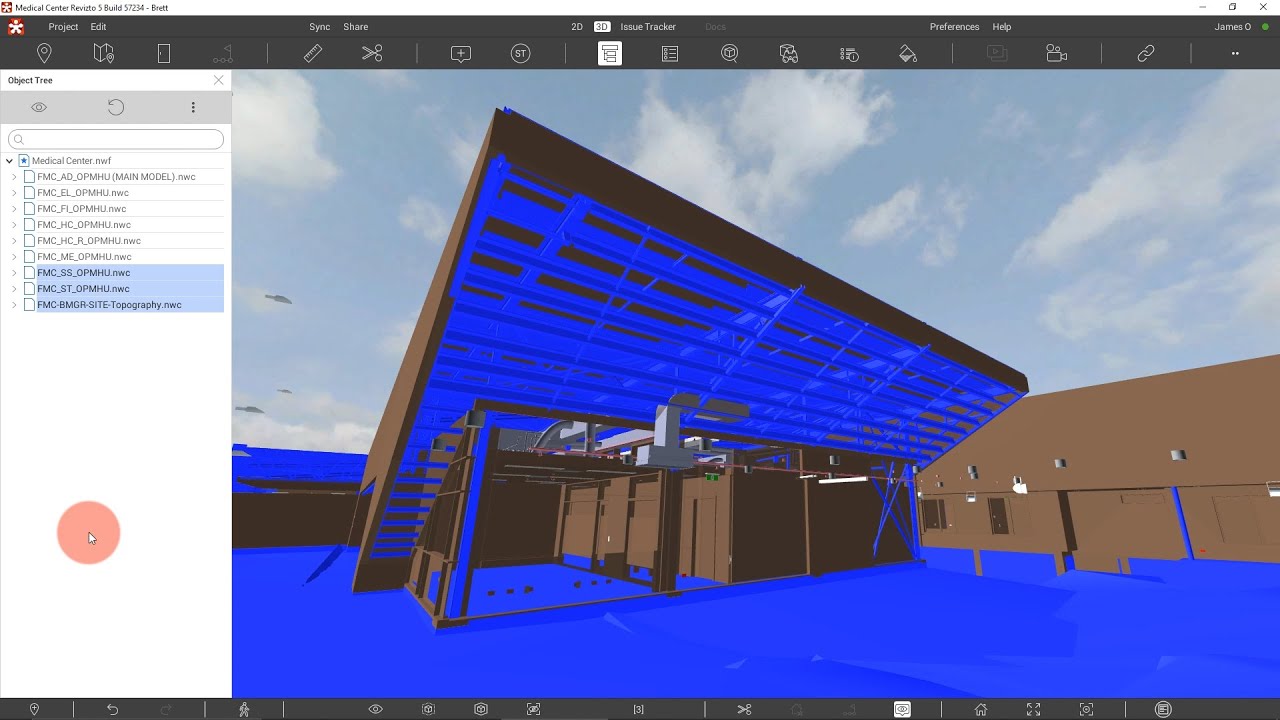The width and height of the screenshot is (1280, 720).
Task: Click the first eye icon in bottom bar
Action: tap(376, 709)
